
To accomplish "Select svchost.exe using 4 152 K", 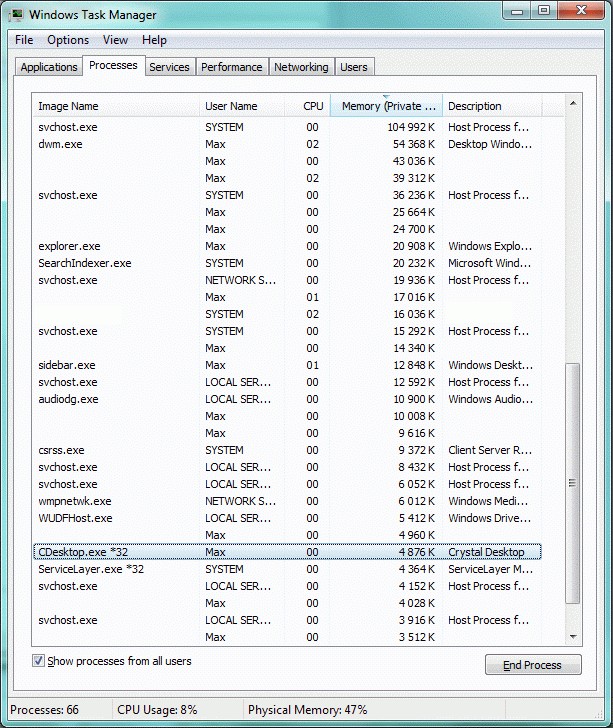I will click(x=287, y=586).
